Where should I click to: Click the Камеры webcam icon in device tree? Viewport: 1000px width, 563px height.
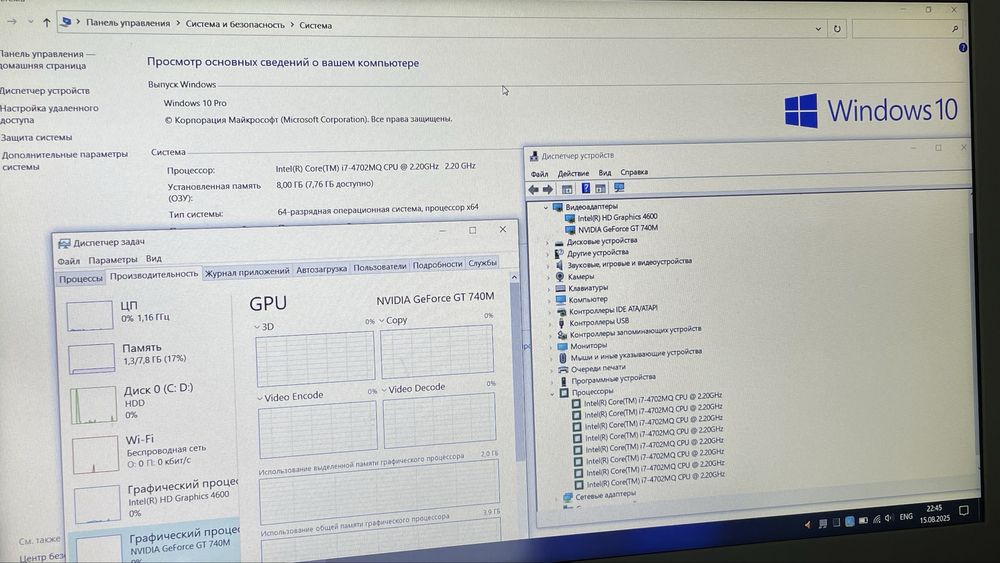pos(560,277)
